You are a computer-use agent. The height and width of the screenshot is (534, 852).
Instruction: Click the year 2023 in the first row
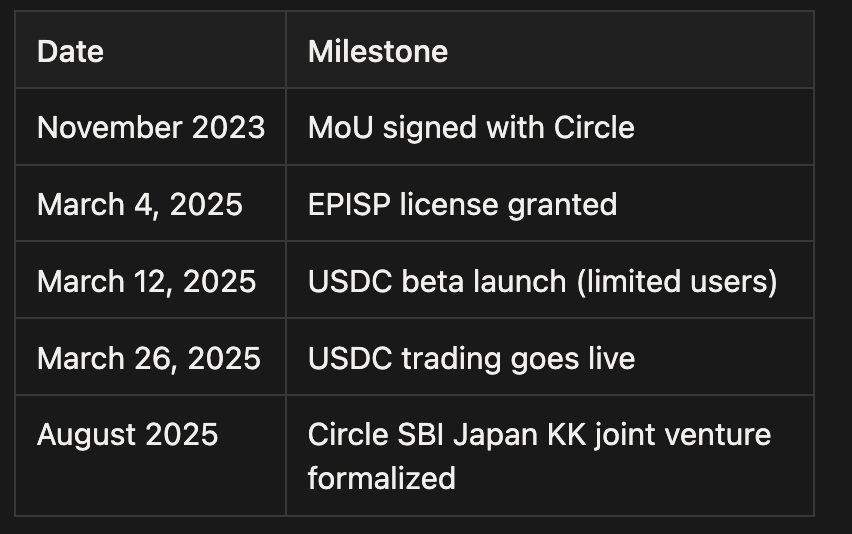click(x=230, y=128)
